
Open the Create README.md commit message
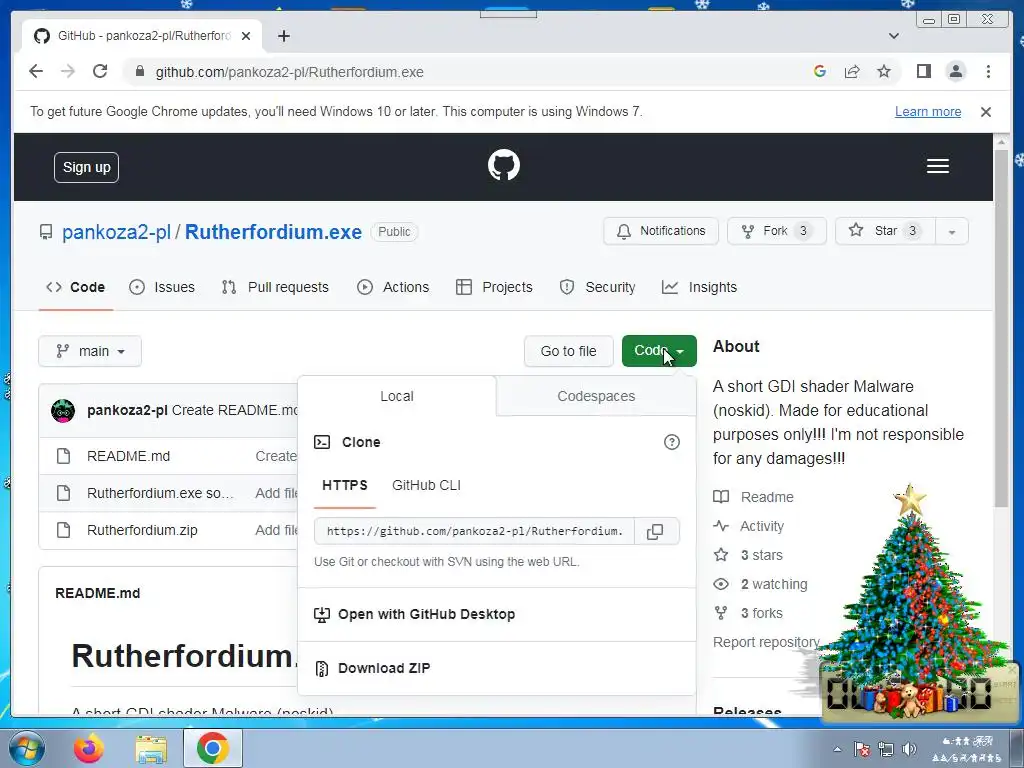236,410
